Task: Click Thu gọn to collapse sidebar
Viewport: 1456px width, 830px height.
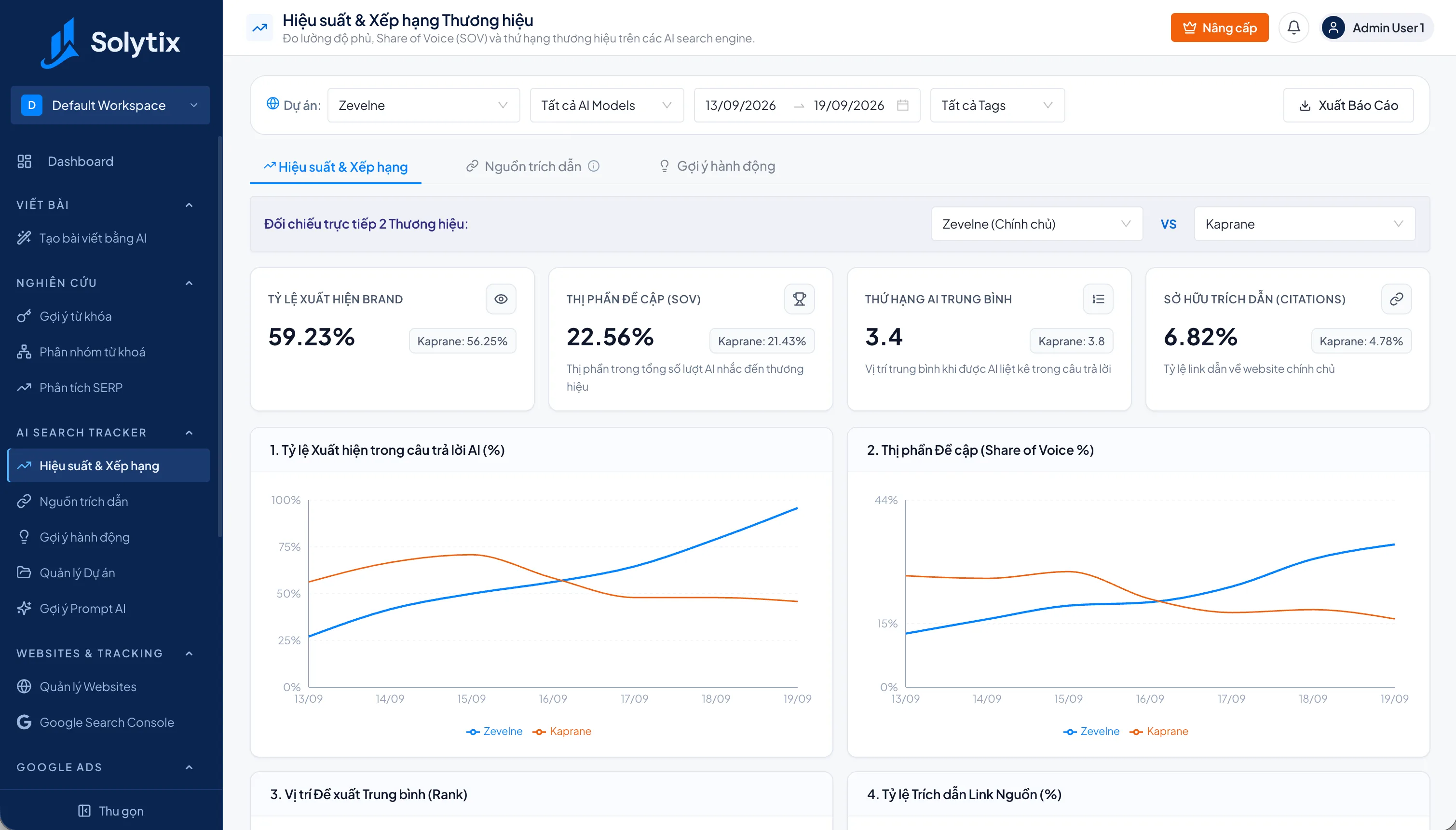Action: click(x=110, y=811)
